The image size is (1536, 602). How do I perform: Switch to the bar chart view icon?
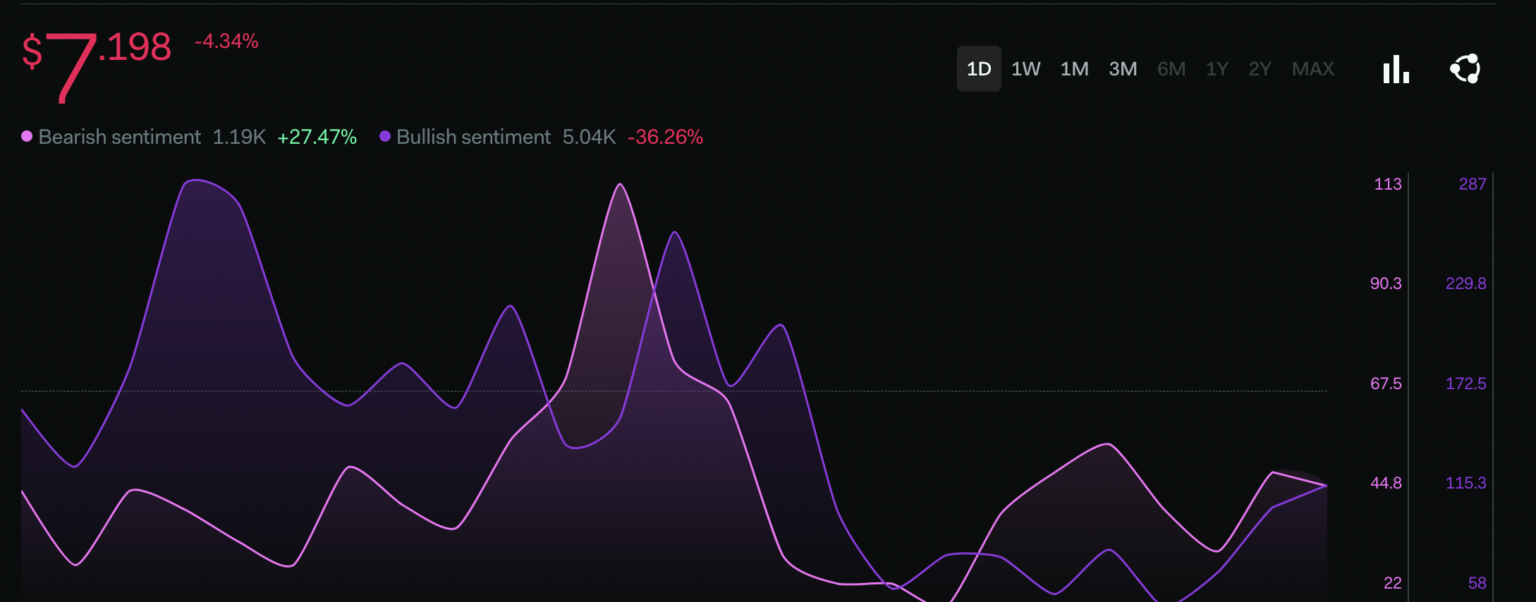pos(1396,69)
